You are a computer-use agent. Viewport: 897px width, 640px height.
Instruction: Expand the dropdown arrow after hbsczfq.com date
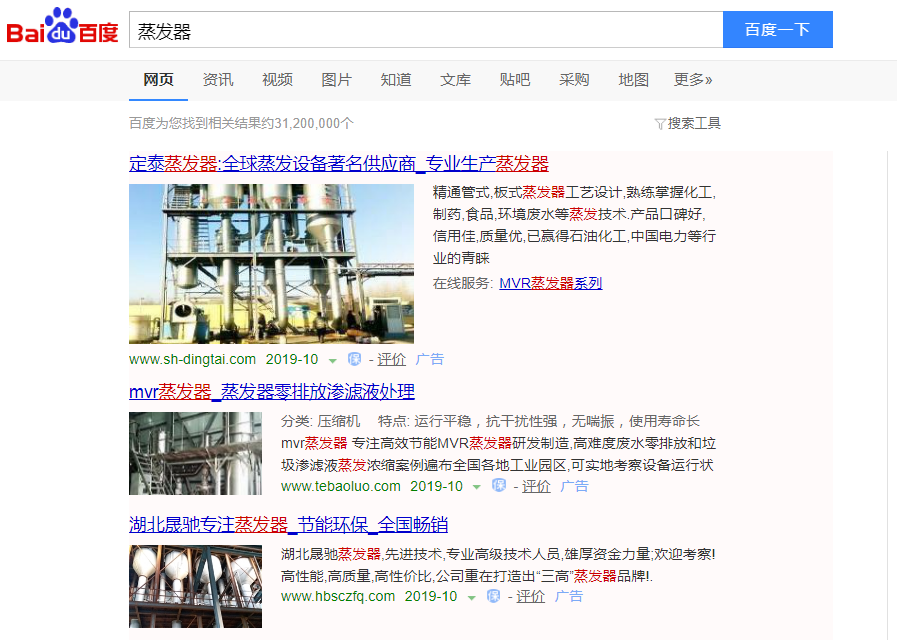pyautogui.click(x=471, y=597)
